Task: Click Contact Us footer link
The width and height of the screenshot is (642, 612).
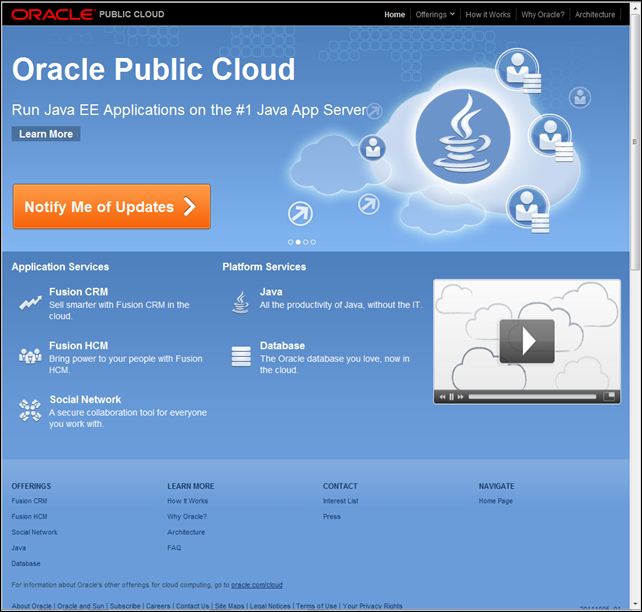Action: pos(192,606)
